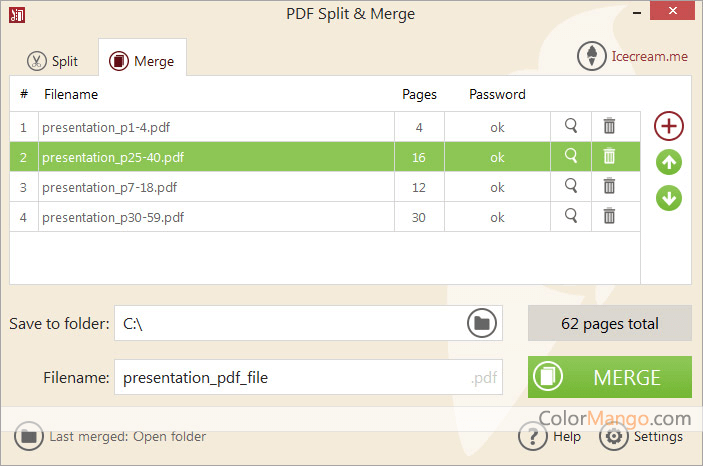This screenshot has width=703, height=466.
Task: Delete presentation_p1-4.pdf using trash icon
Action: click(x=609, y=126)
